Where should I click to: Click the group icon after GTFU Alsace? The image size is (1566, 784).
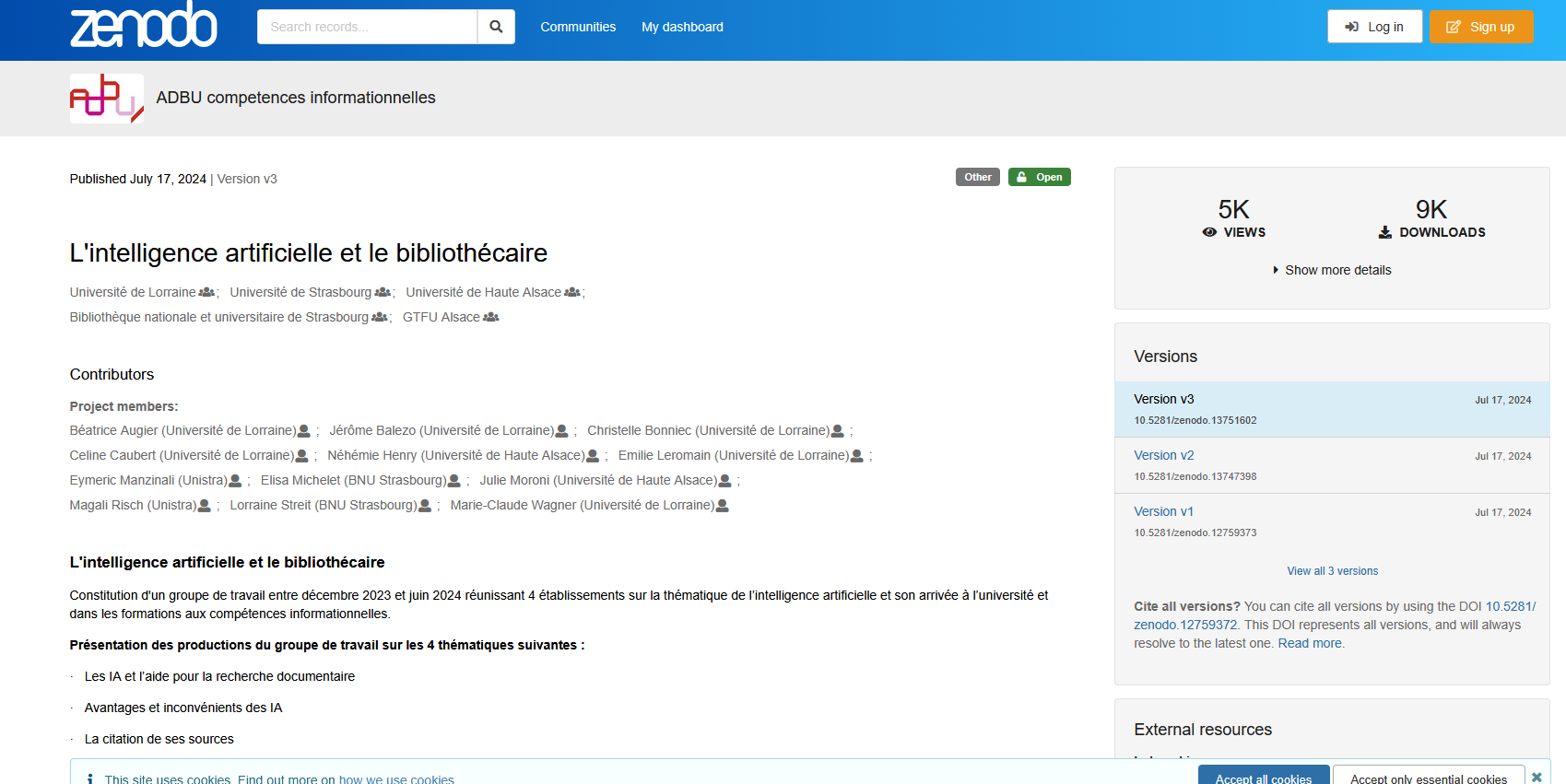pos(491,317)
